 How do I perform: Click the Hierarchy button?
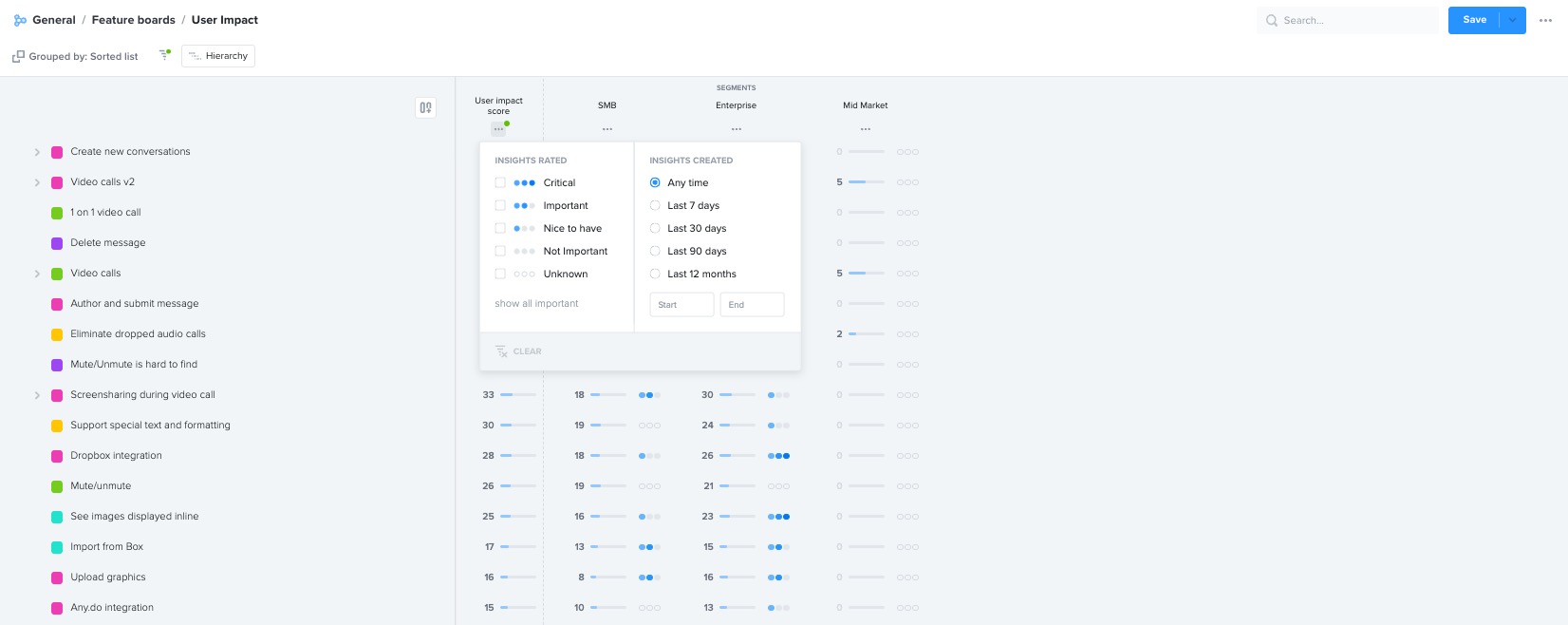point(218,56)
